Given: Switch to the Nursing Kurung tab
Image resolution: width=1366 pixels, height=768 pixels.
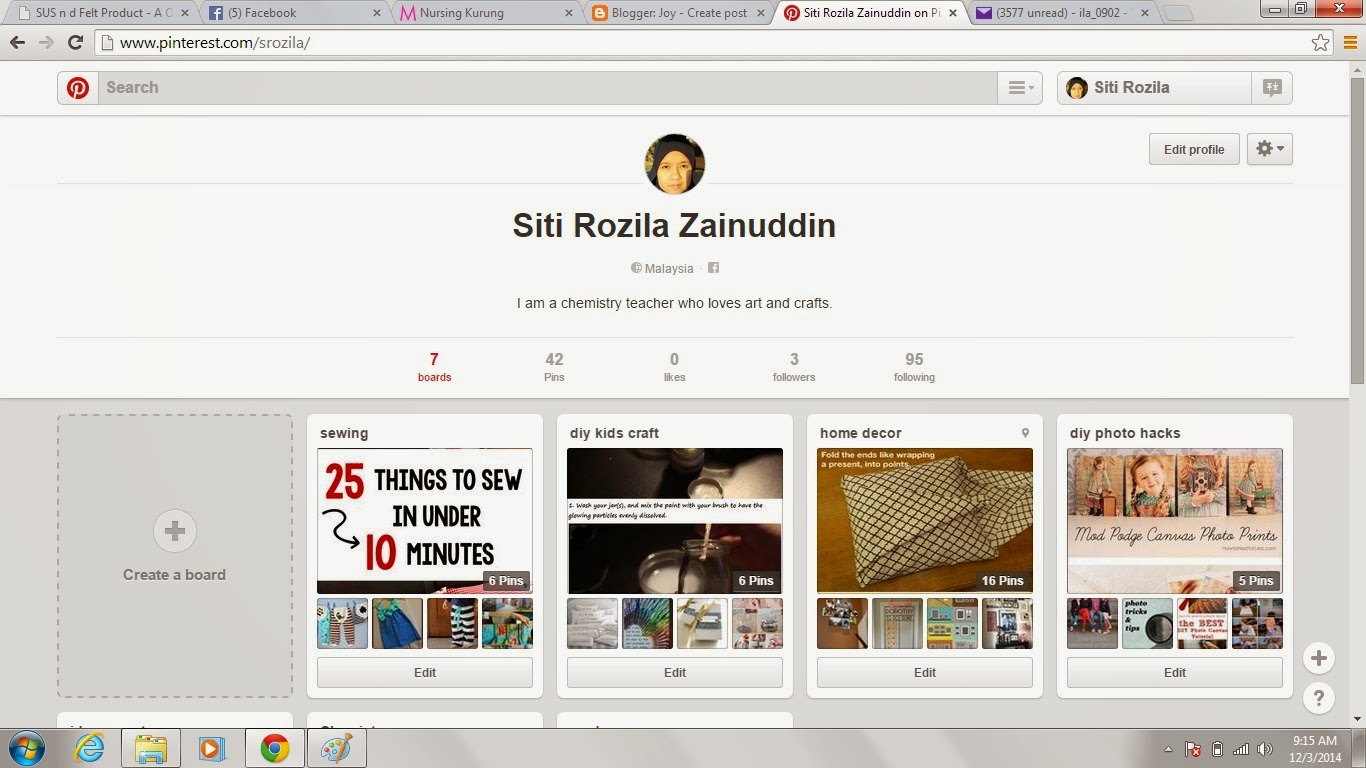Looking at the screenshot, I should point(485,13).
